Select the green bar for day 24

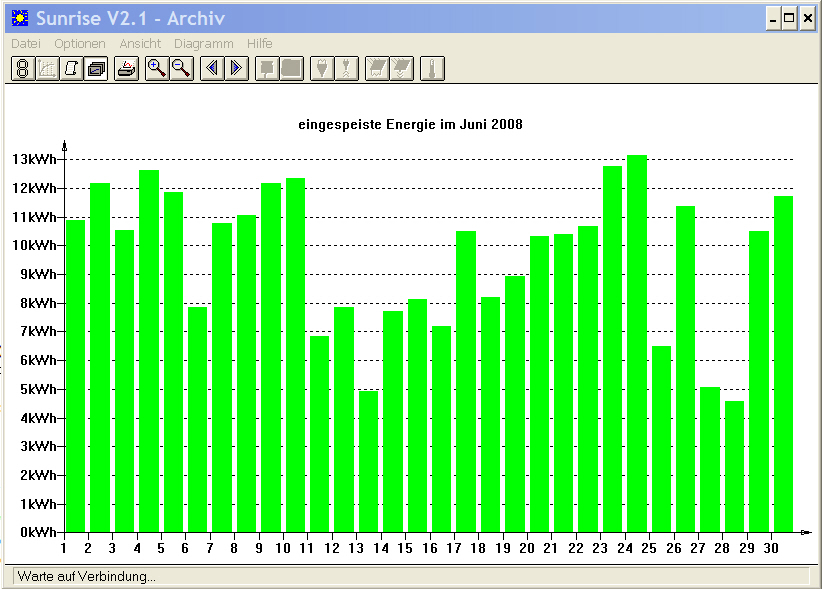click(x=637, y=344)
